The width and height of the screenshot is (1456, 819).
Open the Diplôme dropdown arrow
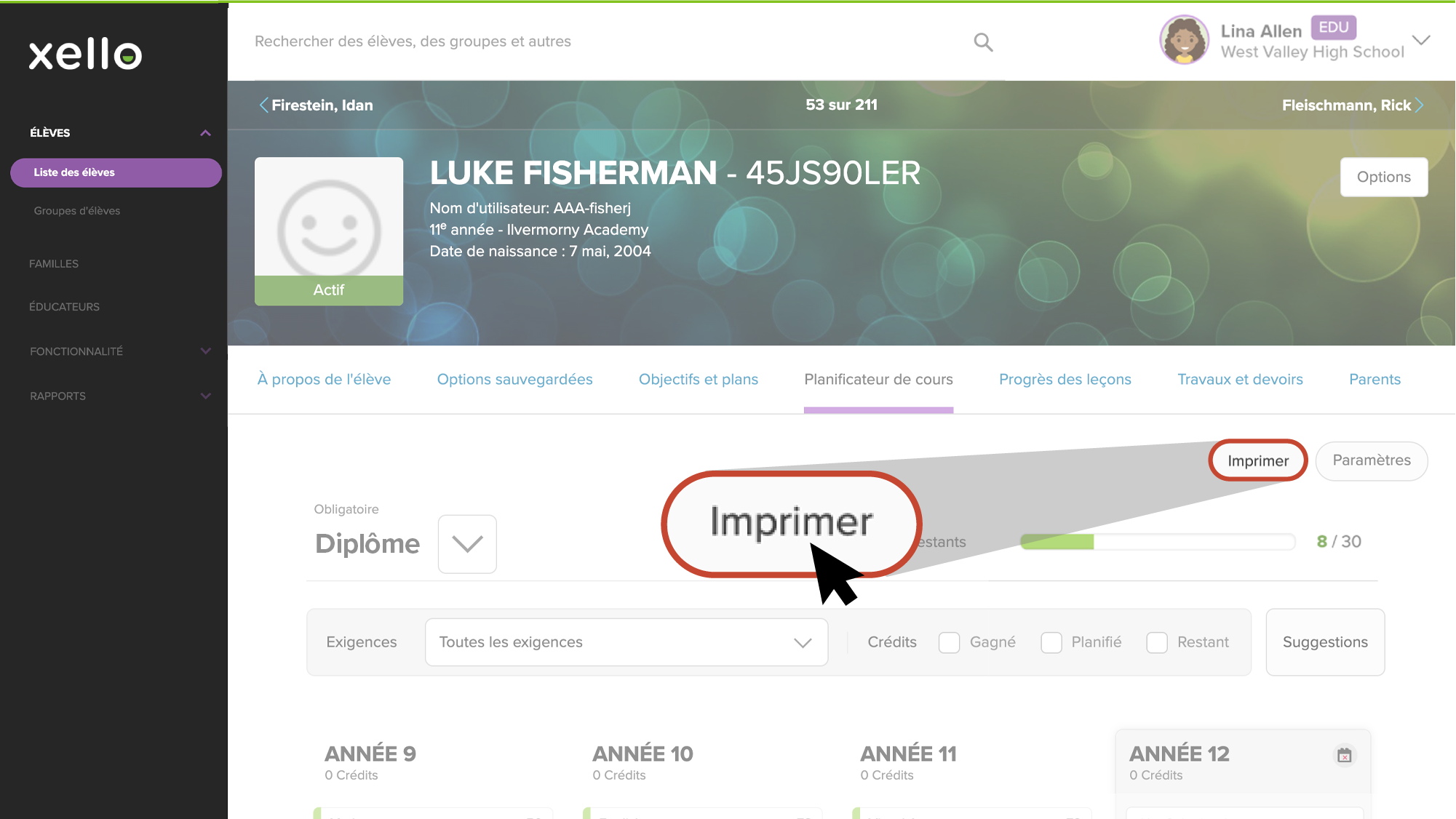[x=467, y=544]
